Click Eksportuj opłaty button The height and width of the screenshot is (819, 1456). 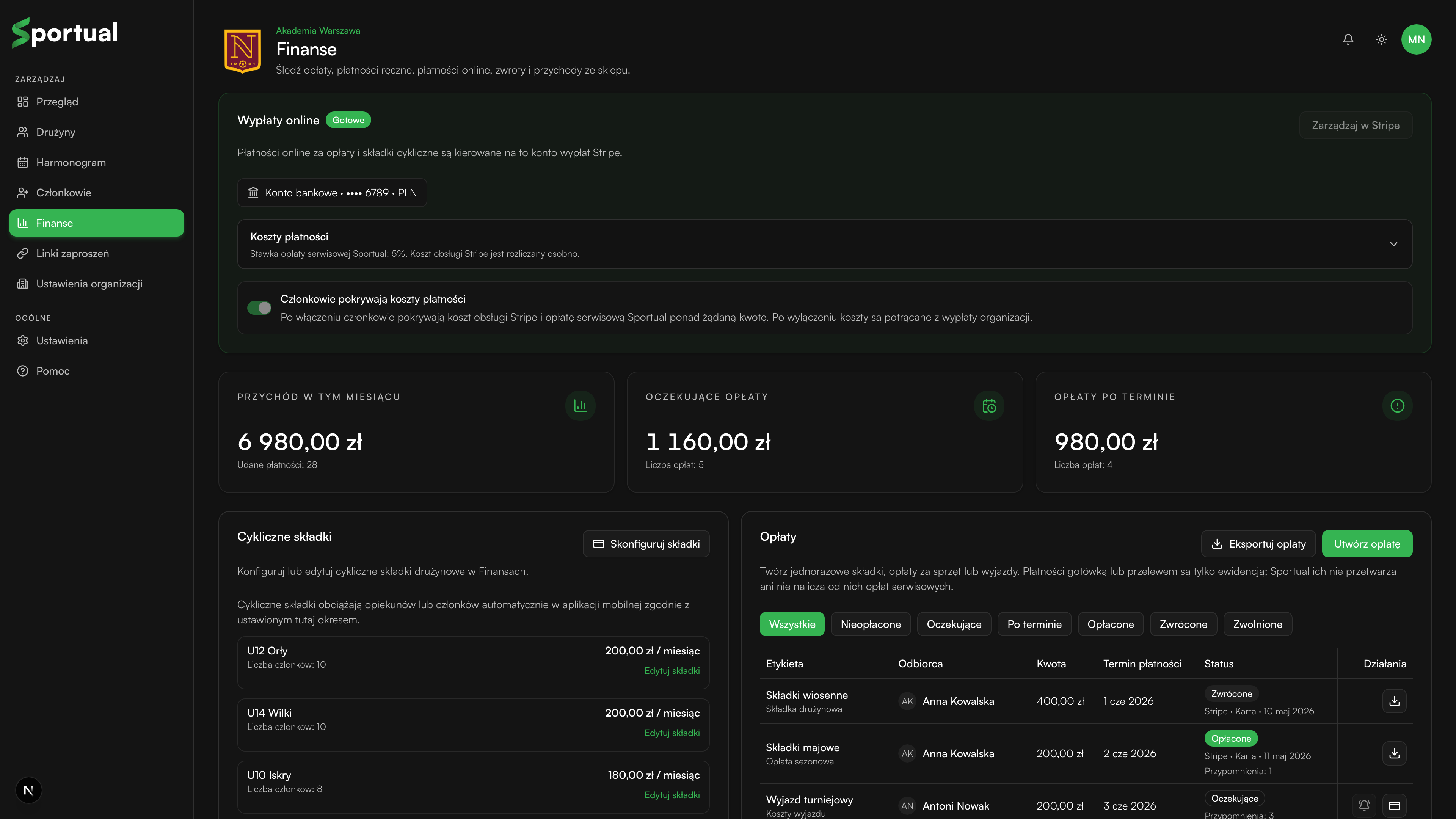click(x=1258, y=544)
